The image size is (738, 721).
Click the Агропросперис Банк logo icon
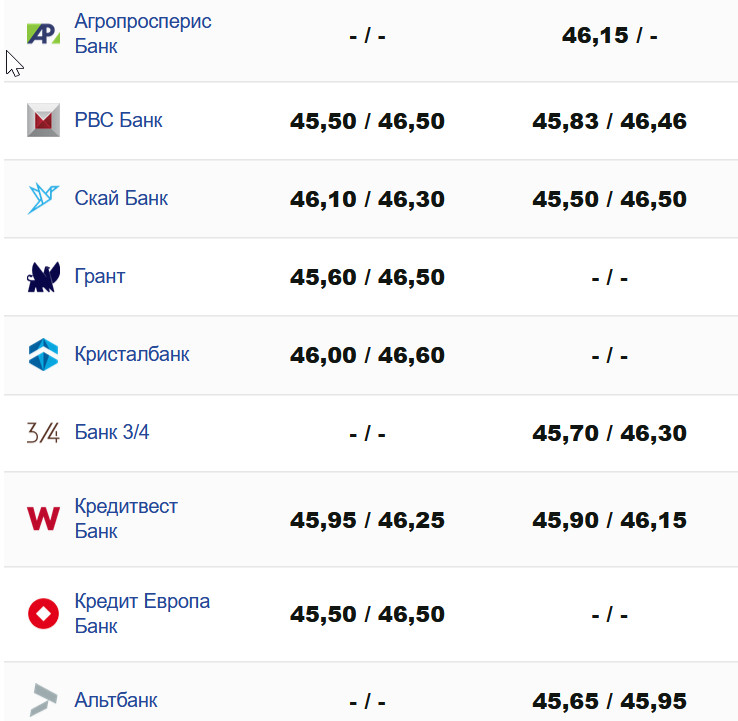(44, 34)
